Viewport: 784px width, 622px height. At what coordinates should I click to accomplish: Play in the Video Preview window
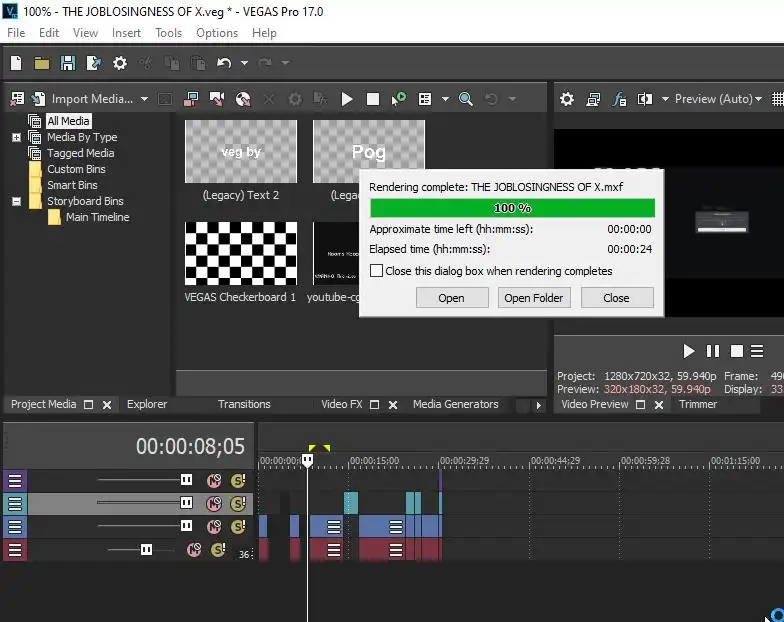click(688, 351)
